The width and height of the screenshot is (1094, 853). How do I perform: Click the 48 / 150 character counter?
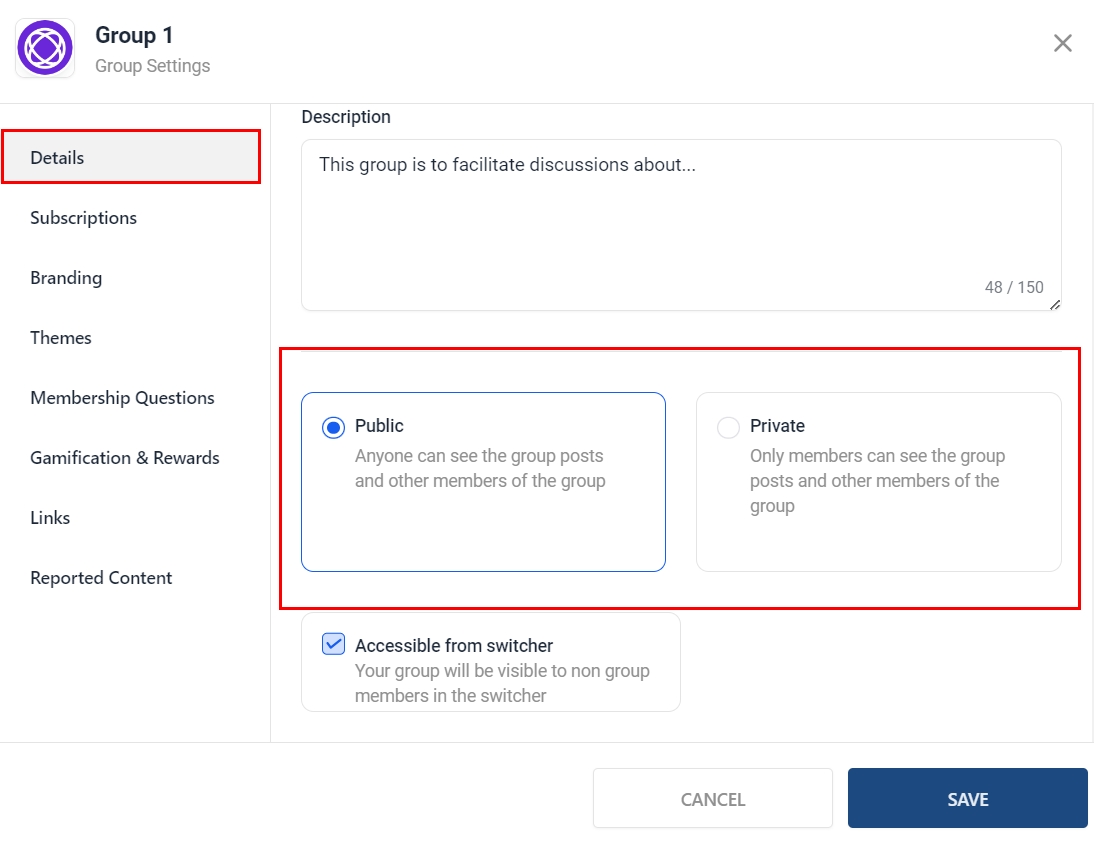coord(1013,287)
